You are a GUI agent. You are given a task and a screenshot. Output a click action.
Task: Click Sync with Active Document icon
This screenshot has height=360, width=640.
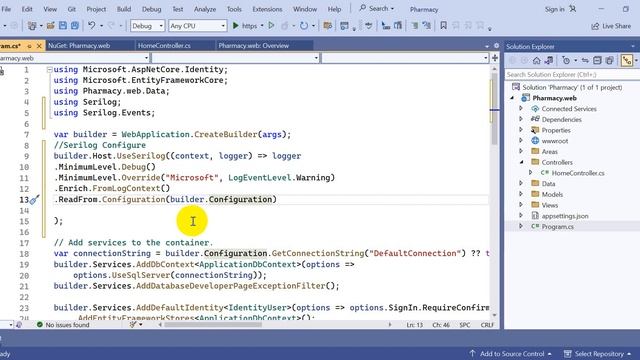pyautogui.click(x=585, y=60)
